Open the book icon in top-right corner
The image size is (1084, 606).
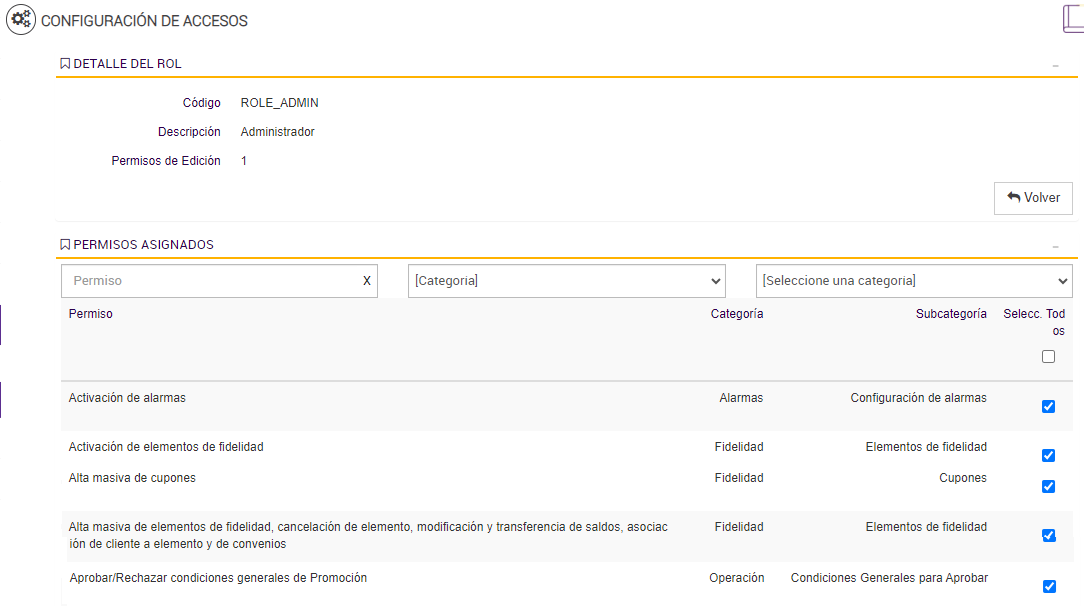[1072, 19]
